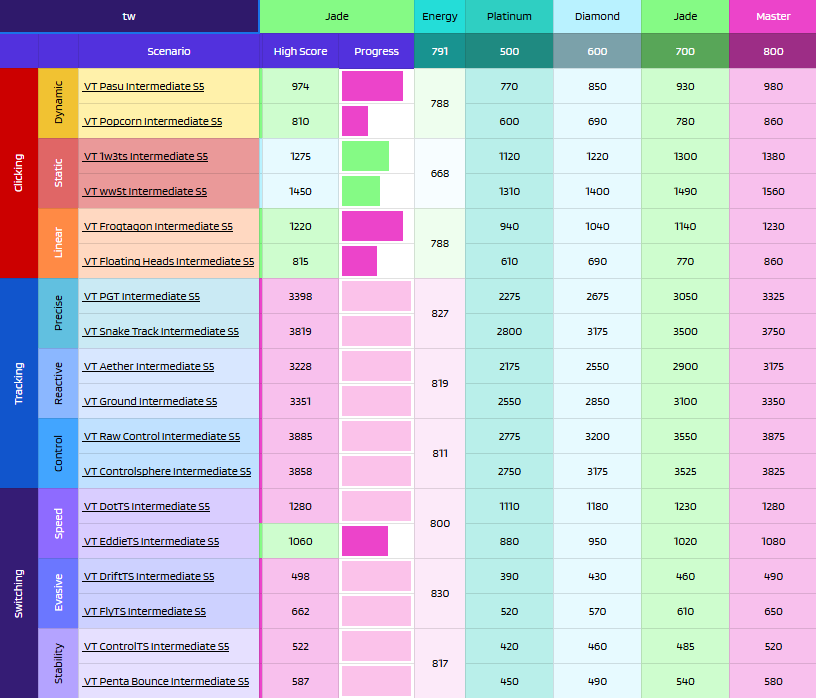Viewport: 816px width, 698px height.
Task: Select the Platinum column header
Action: click(510, 16)
